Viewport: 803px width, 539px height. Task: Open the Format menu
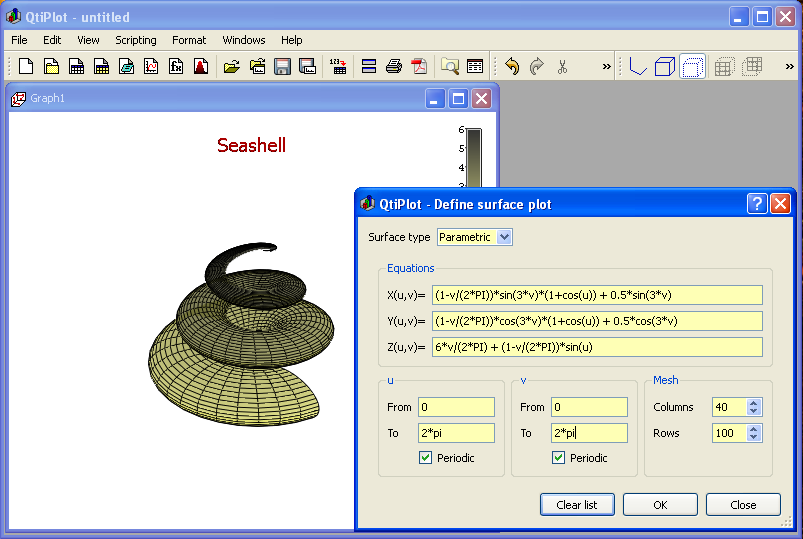(x=189, y=40)
